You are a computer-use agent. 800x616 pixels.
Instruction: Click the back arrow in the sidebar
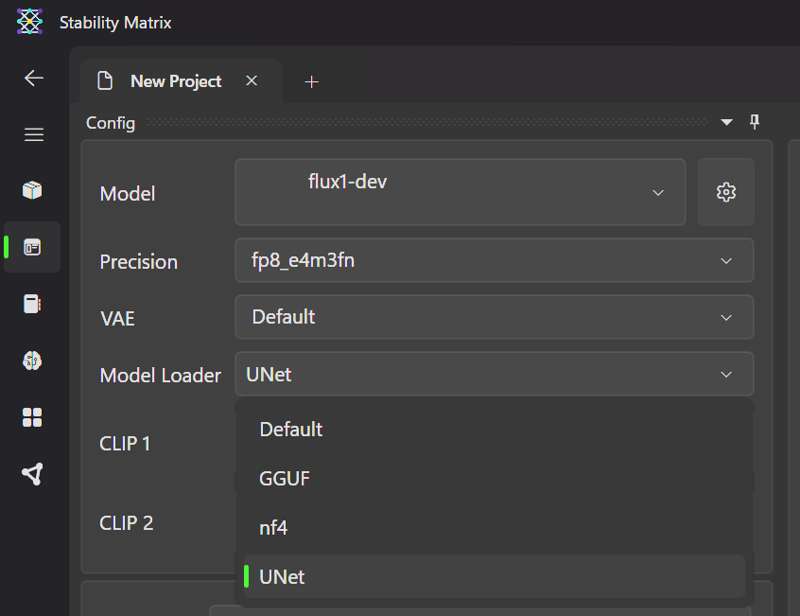tap(34, 78)
